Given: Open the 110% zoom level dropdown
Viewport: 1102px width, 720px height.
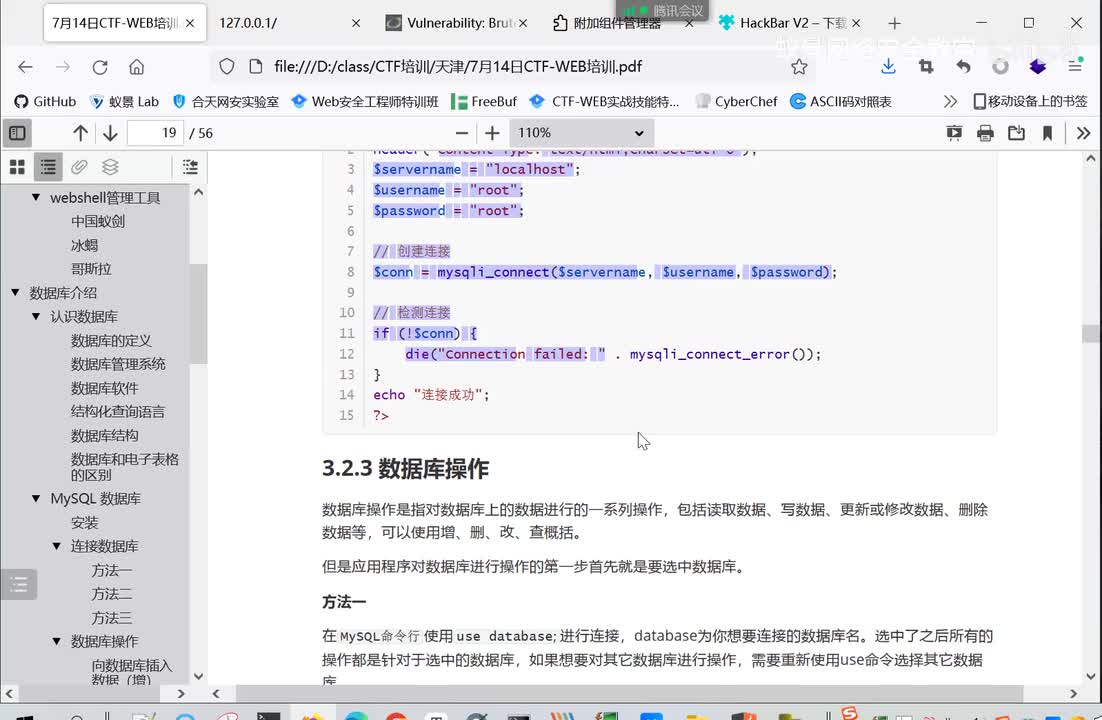Looking at the screenshot, I should coord(581,133).
